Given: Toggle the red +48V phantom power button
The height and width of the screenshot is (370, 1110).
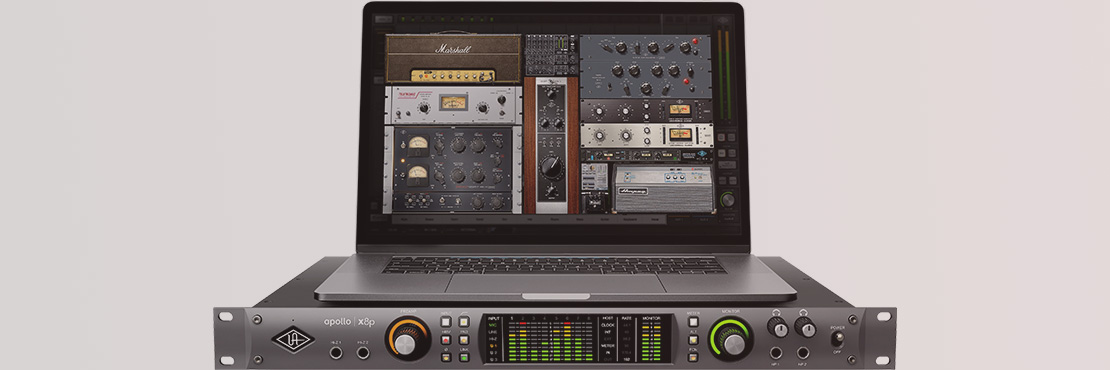Looking at the screenshot, I should (x=446, y=340).
